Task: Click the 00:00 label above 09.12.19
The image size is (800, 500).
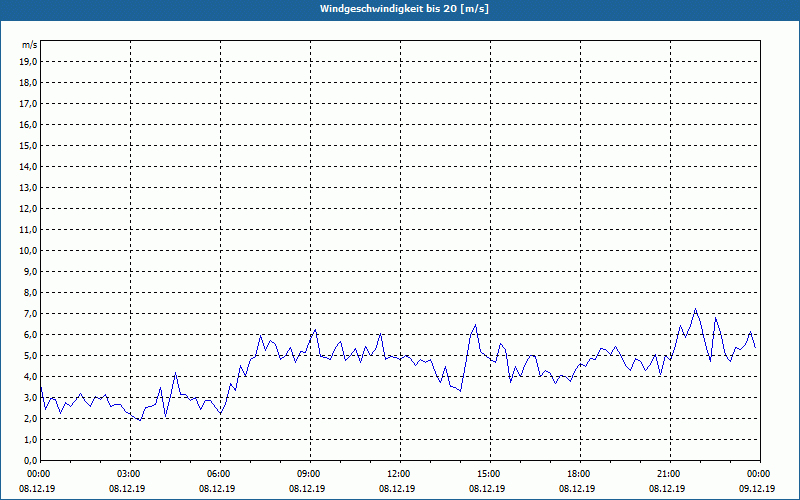Action: click(x=759, y=474)
